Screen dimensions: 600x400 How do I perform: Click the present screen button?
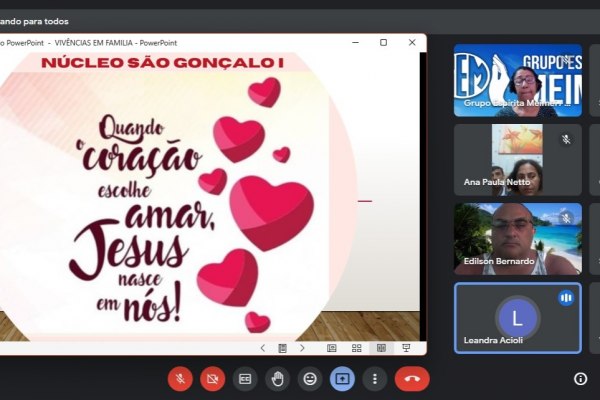(342, 379)
